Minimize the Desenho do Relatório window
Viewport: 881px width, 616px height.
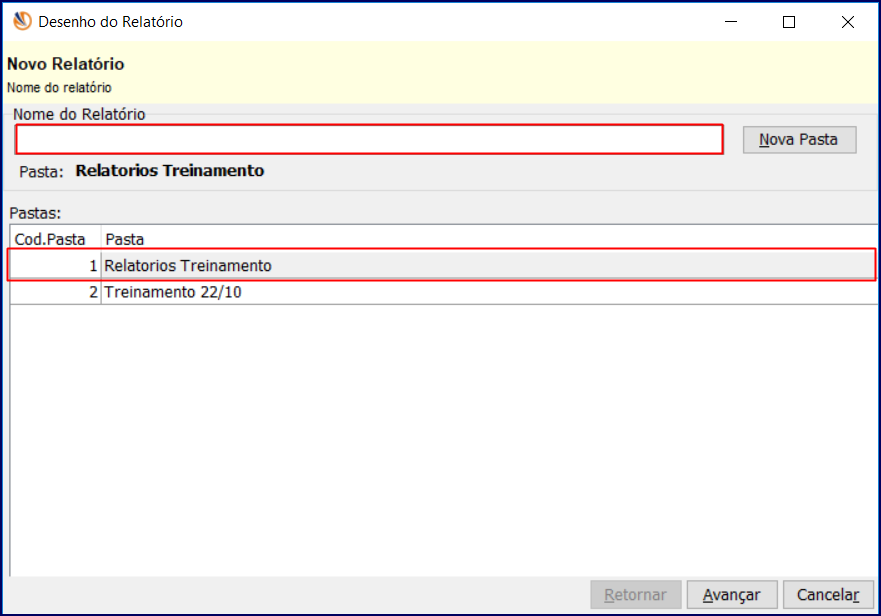click(x=731, y=21)
